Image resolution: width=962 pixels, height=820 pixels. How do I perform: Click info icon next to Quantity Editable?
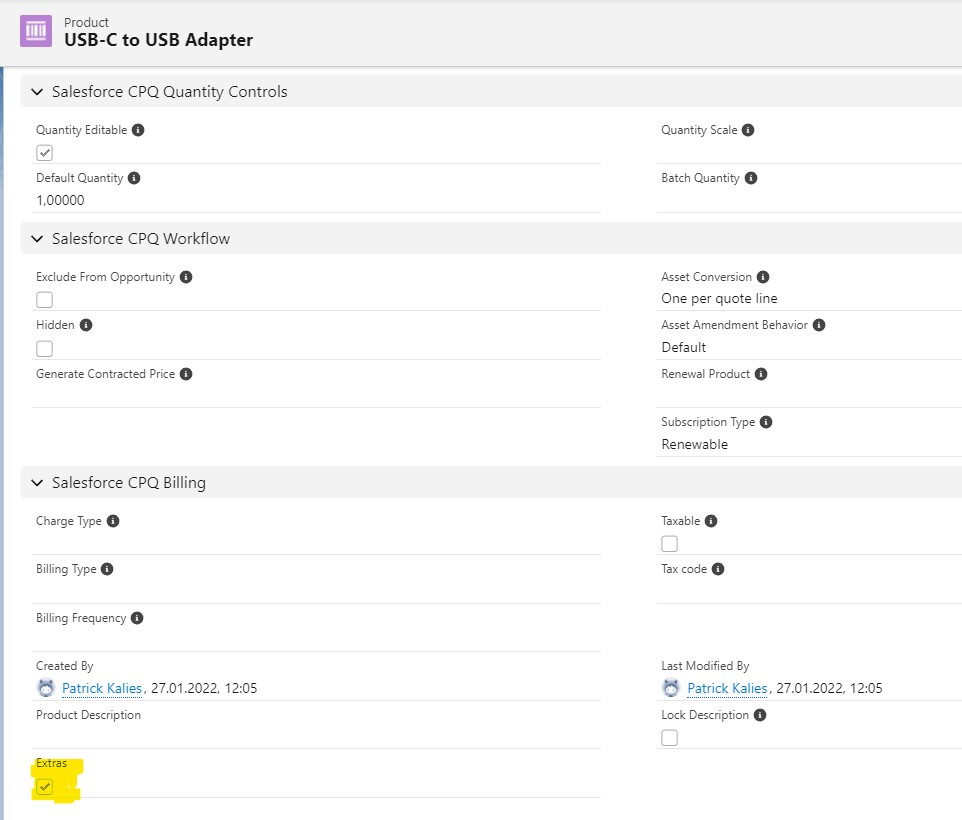[x=138, y=130]
